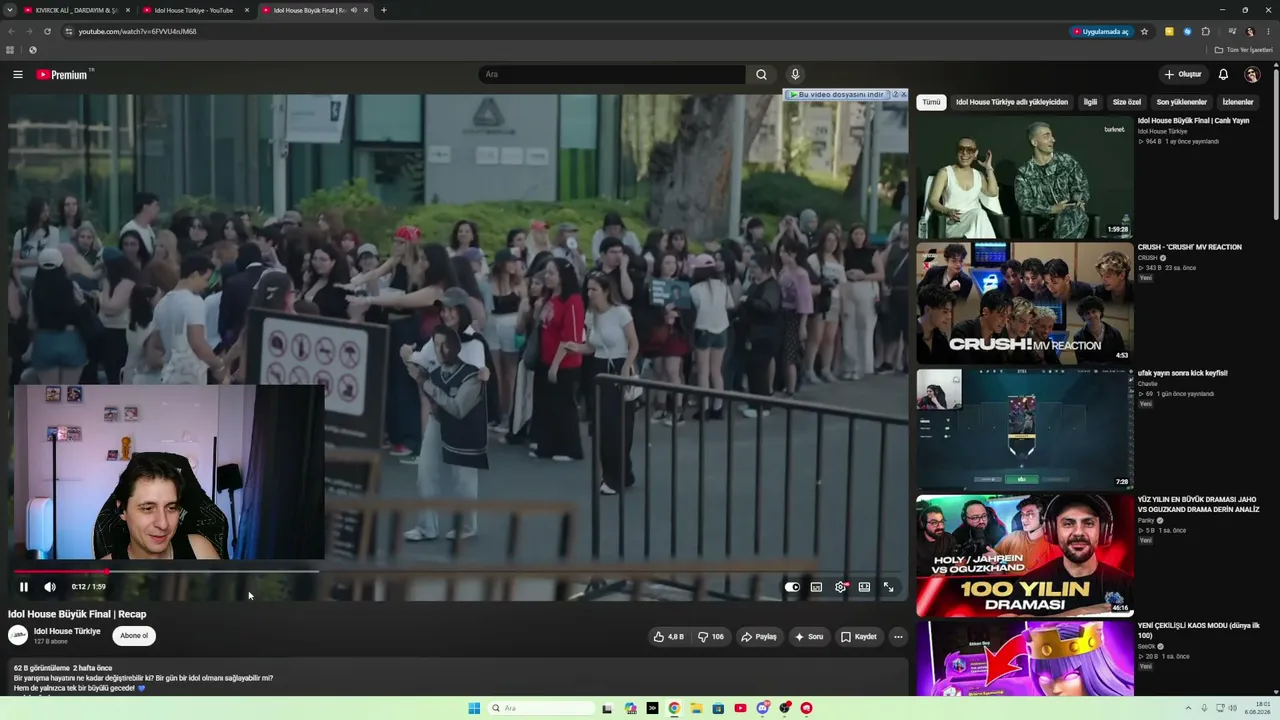Select the İzlenenler filter chip

point(1238,102)
